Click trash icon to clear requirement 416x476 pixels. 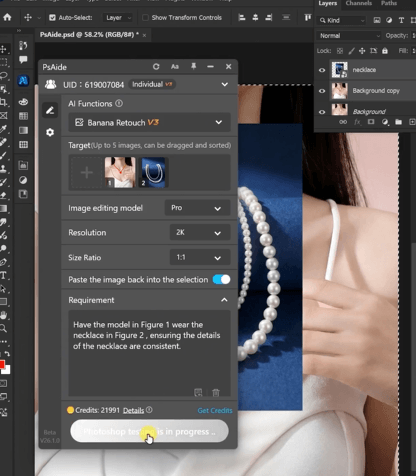(x=216, y=393)
